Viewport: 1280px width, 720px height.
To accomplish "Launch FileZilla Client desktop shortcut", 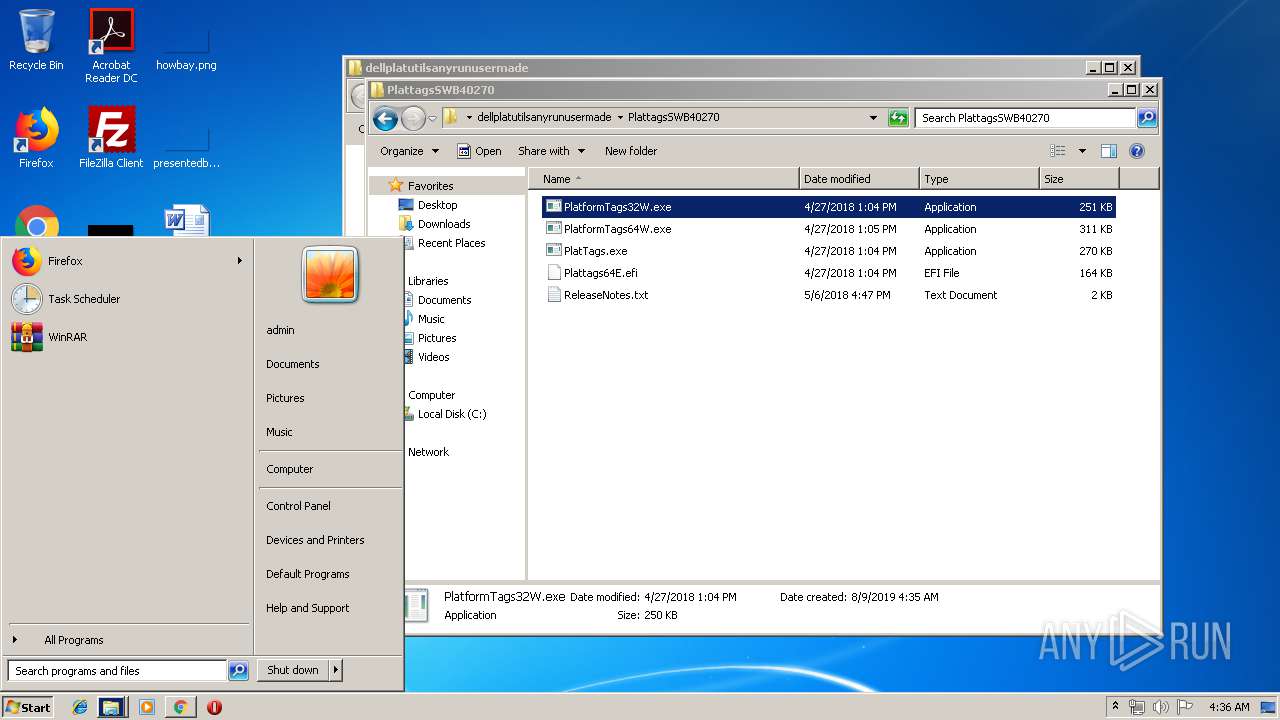I will (x=111, y=138).
